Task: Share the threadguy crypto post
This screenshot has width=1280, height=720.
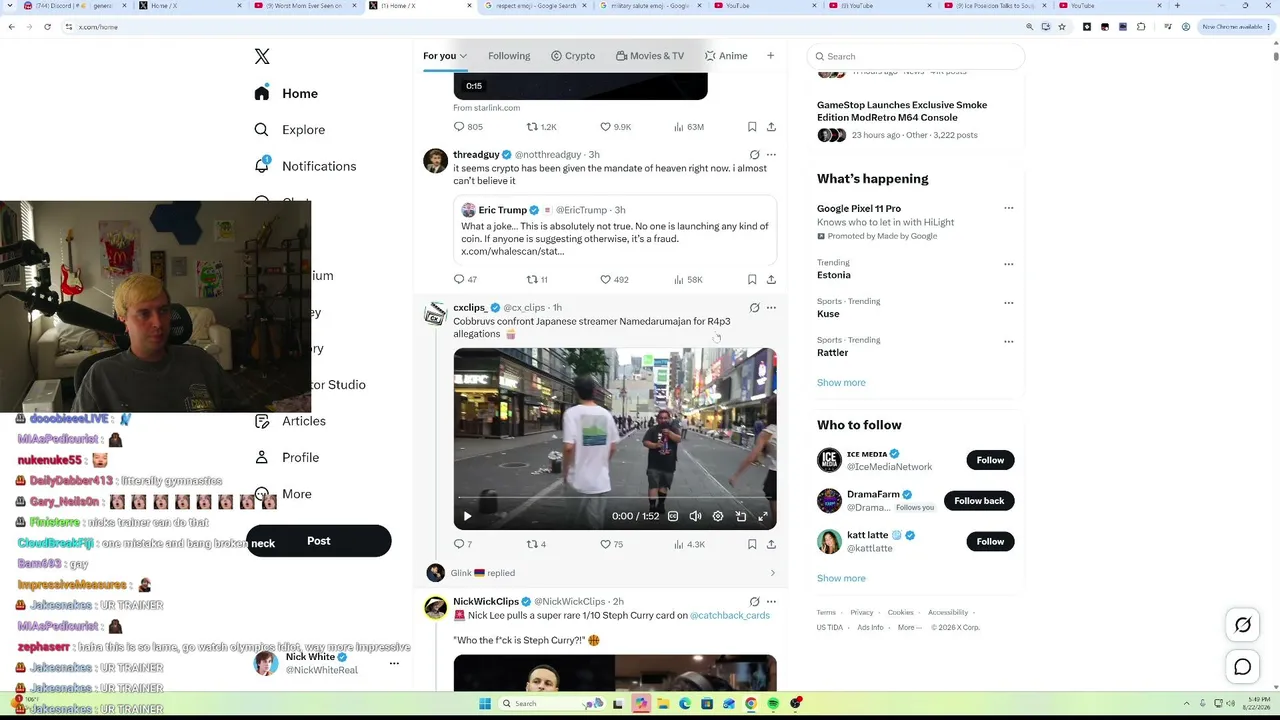Action: [x=771, y=280]
